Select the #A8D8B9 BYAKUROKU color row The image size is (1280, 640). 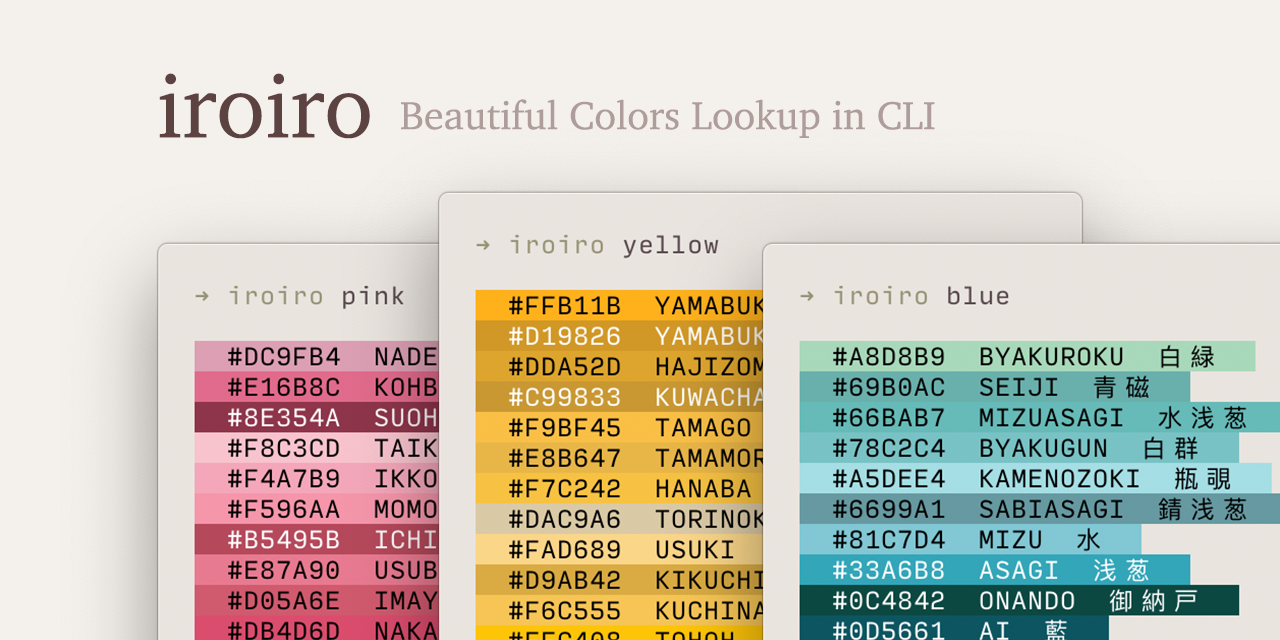click(x=1026, y=357)
